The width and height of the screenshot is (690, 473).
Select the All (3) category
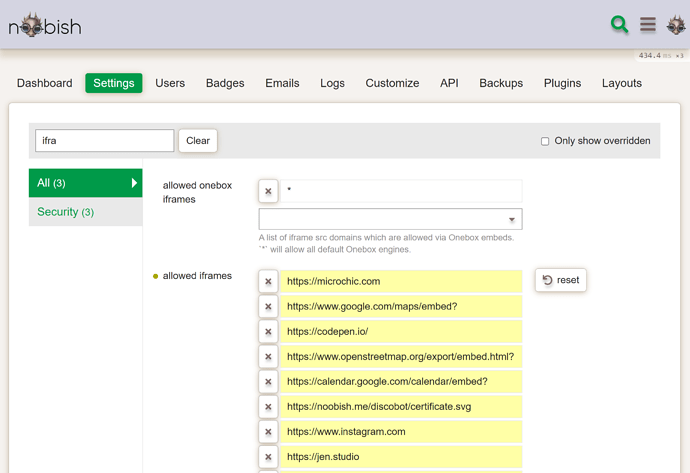85,183
